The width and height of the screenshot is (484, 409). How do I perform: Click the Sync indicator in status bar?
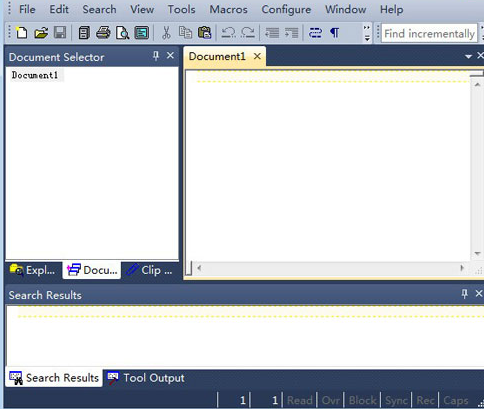396,400
